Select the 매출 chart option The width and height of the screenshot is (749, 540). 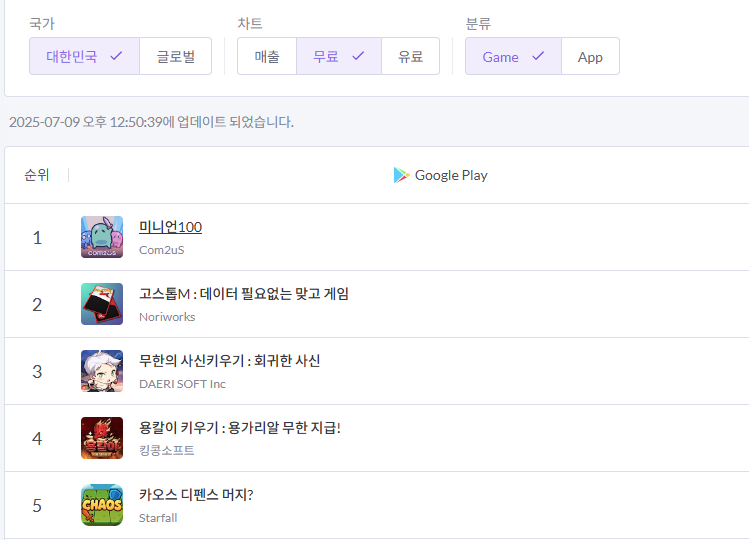(x=267, y=56)
